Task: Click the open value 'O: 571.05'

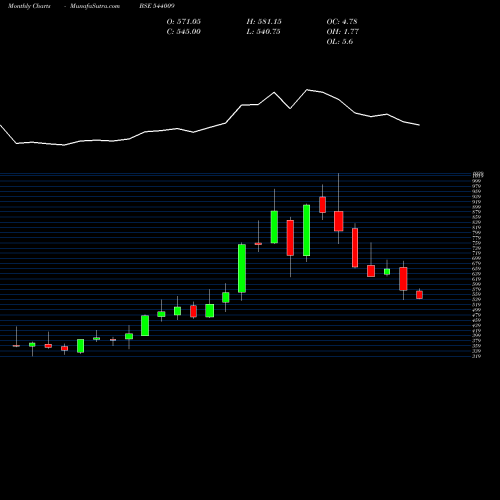Action: (x=184, y=22)
